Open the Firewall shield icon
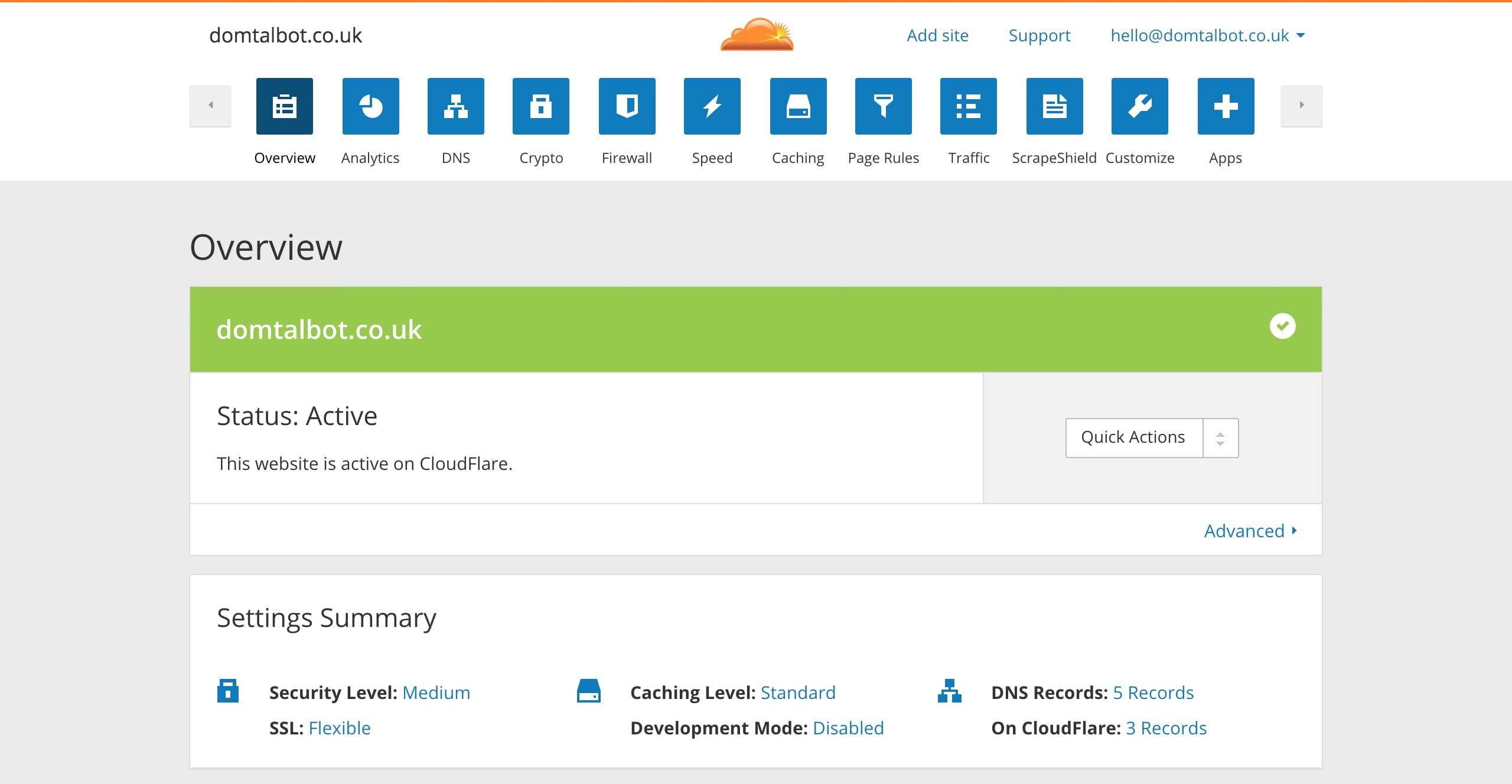This screenshot has width=1512, height=784. tap(627, 106)
